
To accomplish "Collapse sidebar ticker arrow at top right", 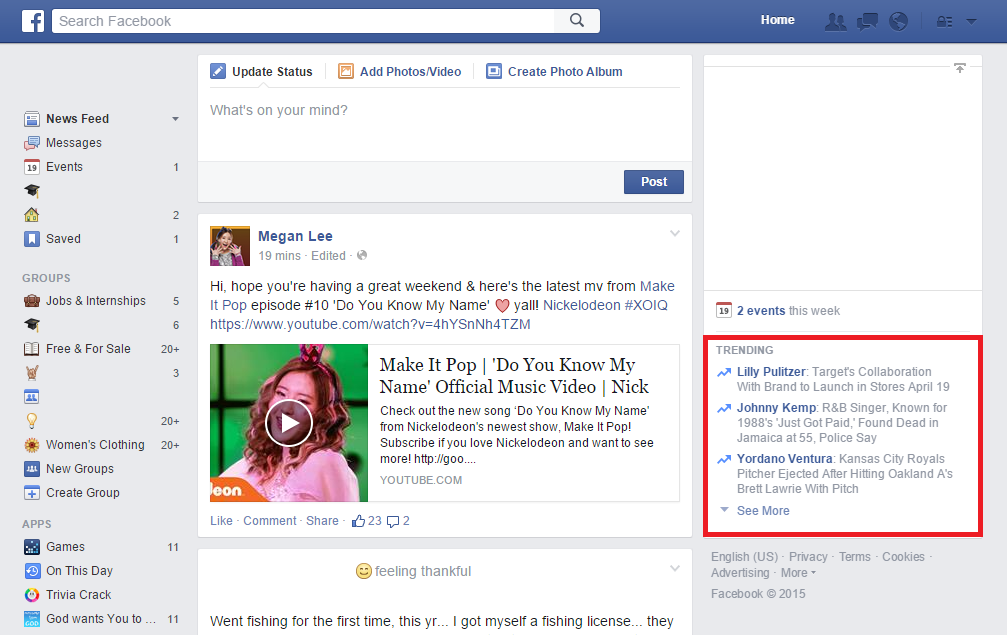I will tap(959, 67).
